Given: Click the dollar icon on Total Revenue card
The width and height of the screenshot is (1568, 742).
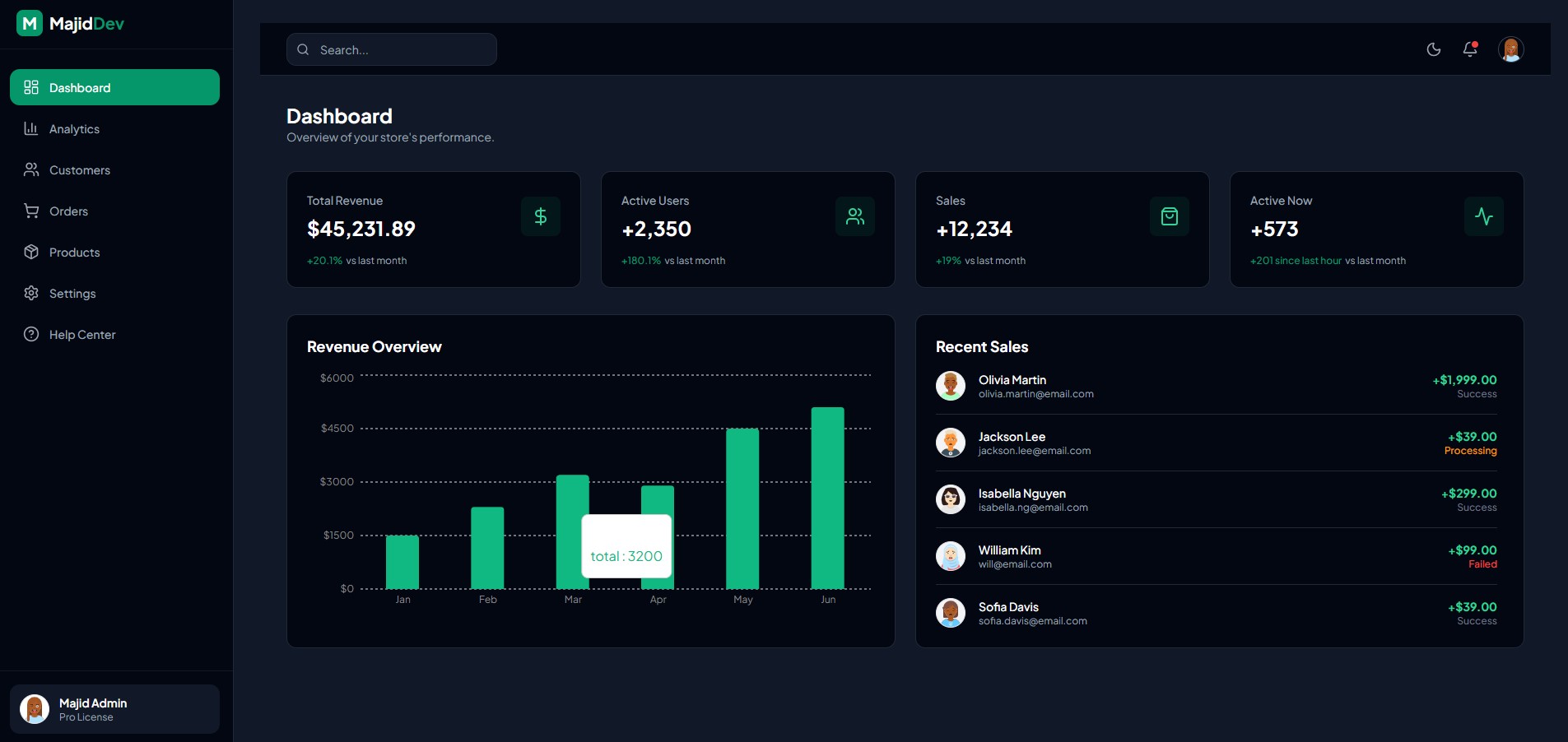Looking at the screenshot, I should click(541, 216).
